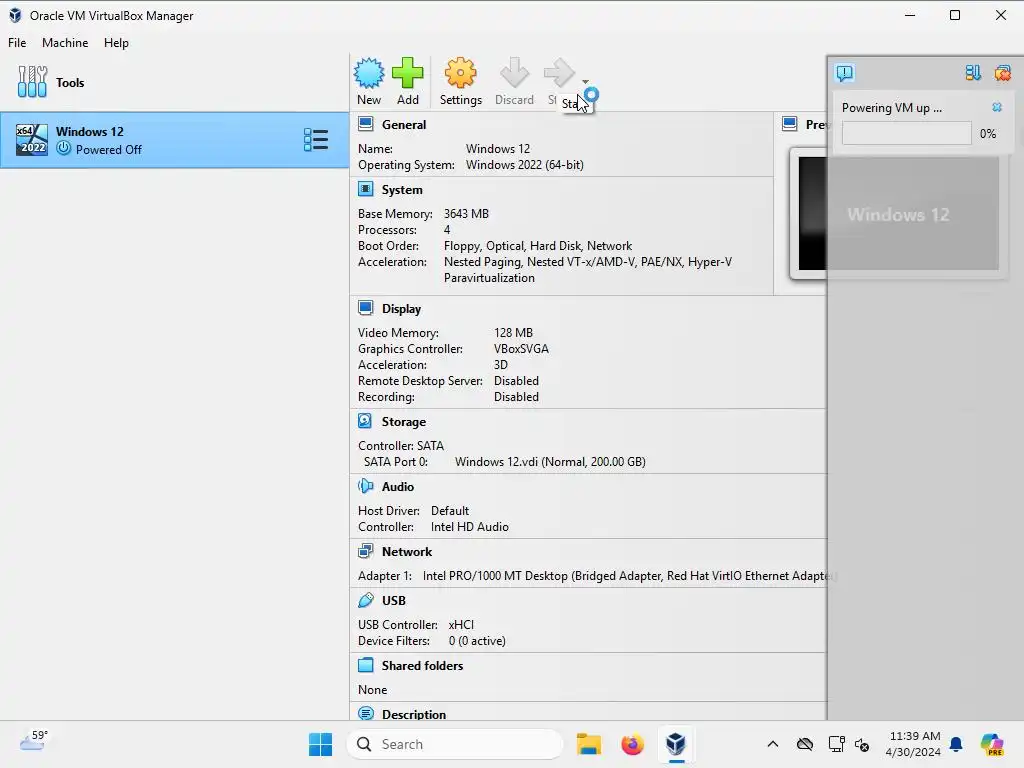1024x768 pixels.
Task: Click the taskbar Search box
Action: [455, 744]
